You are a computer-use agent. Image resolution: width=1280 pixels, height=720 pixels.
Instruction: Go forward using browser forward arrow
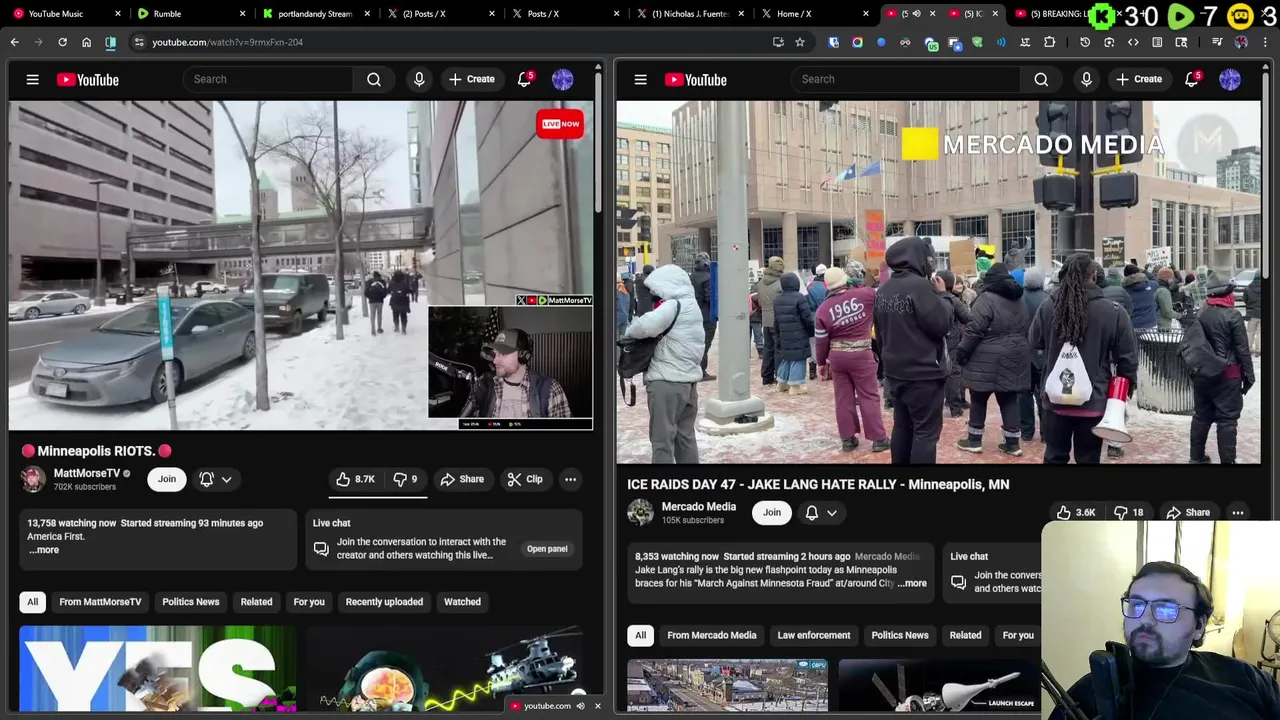pyautogui.click(x=38, y=42)
